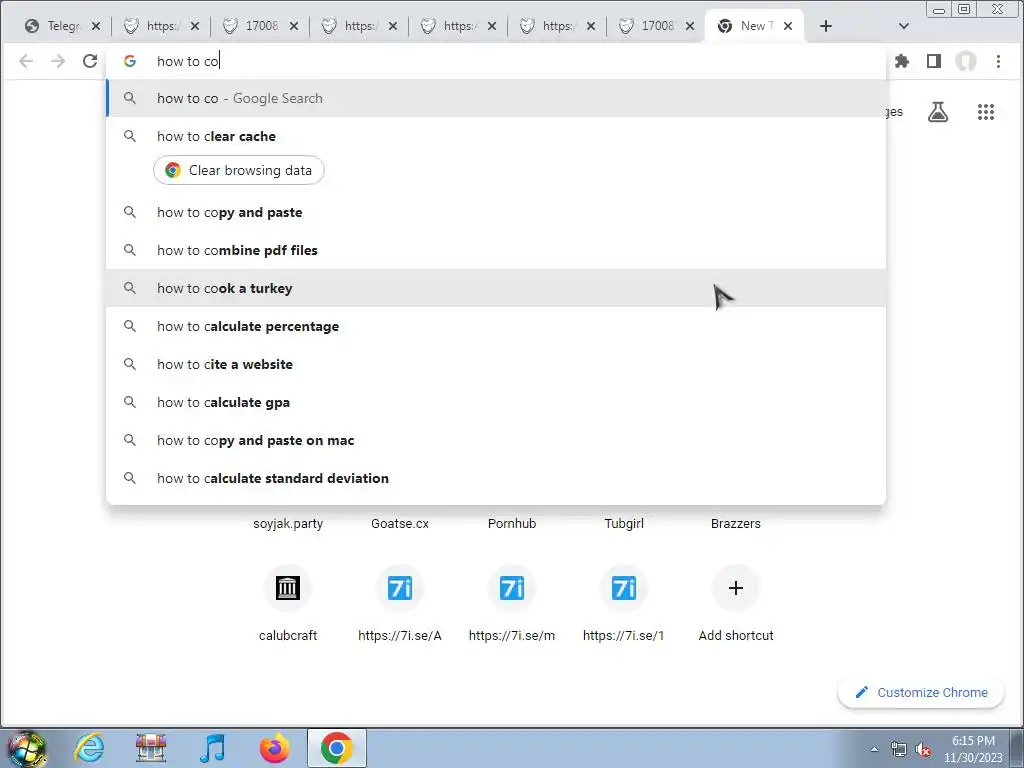Launch Internet Explorer from the taskbar
The height and width of the screenshot is (768, 1024).
click(89, 748)
